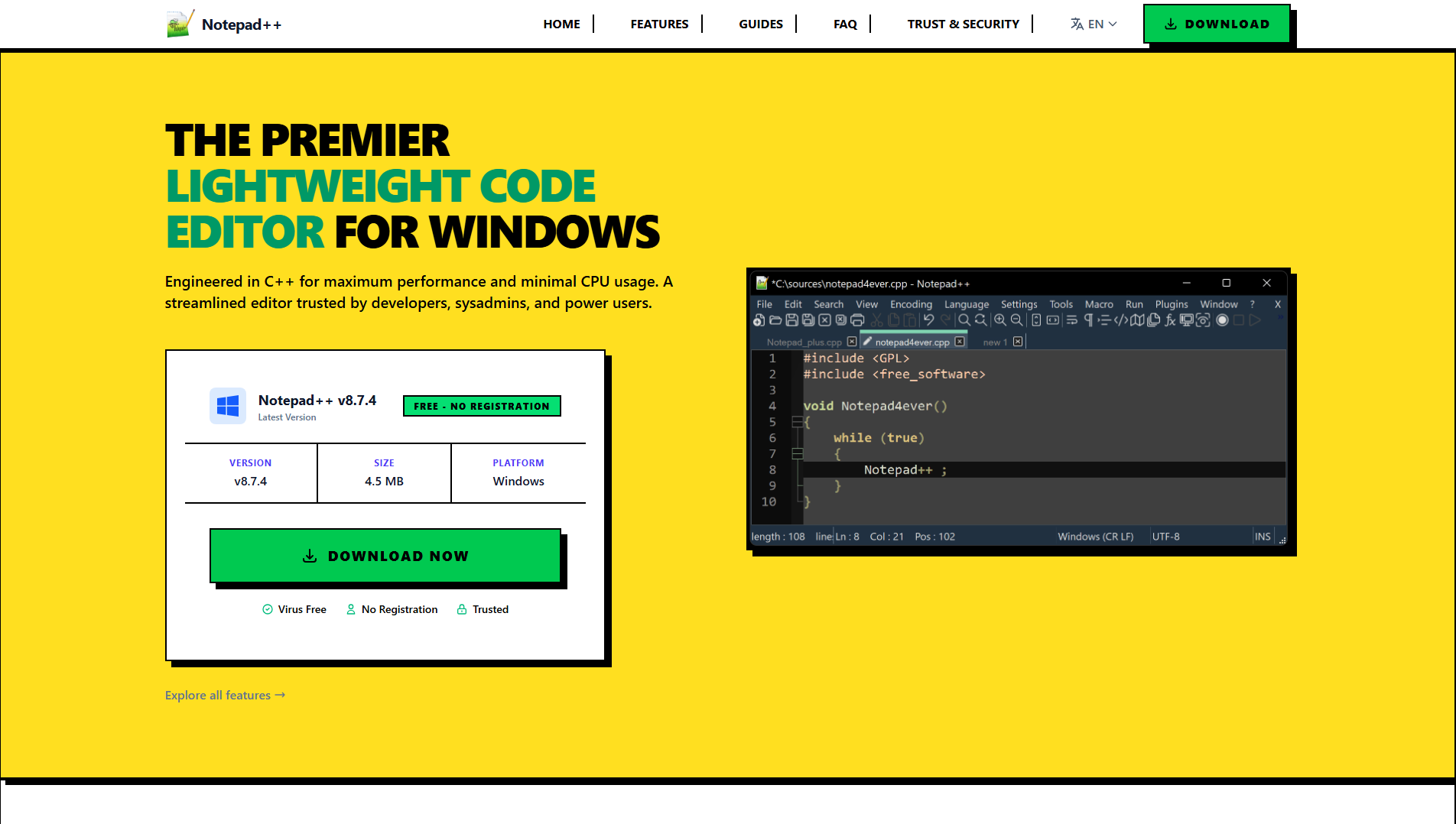The height and width of the screenshot is (824, 1456).
Task: Click Document Map icon in Notepad++ screenshot toolbar
Action: click(1138, 320)
